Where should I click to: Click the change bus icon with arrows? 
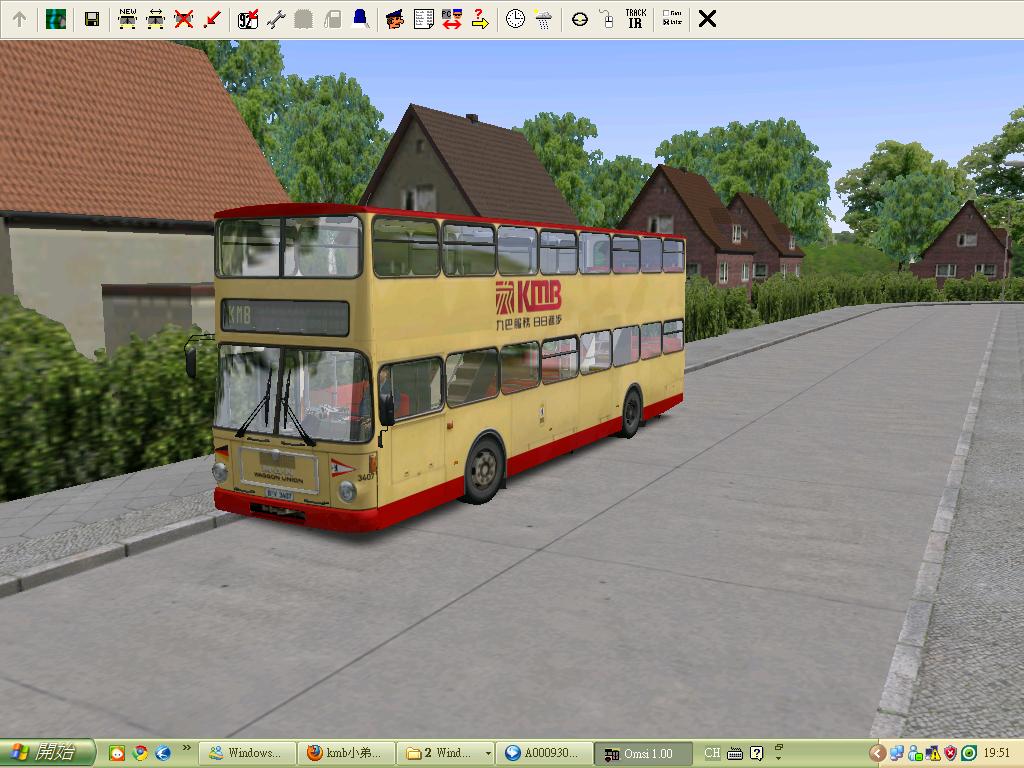tap(155, 19)
